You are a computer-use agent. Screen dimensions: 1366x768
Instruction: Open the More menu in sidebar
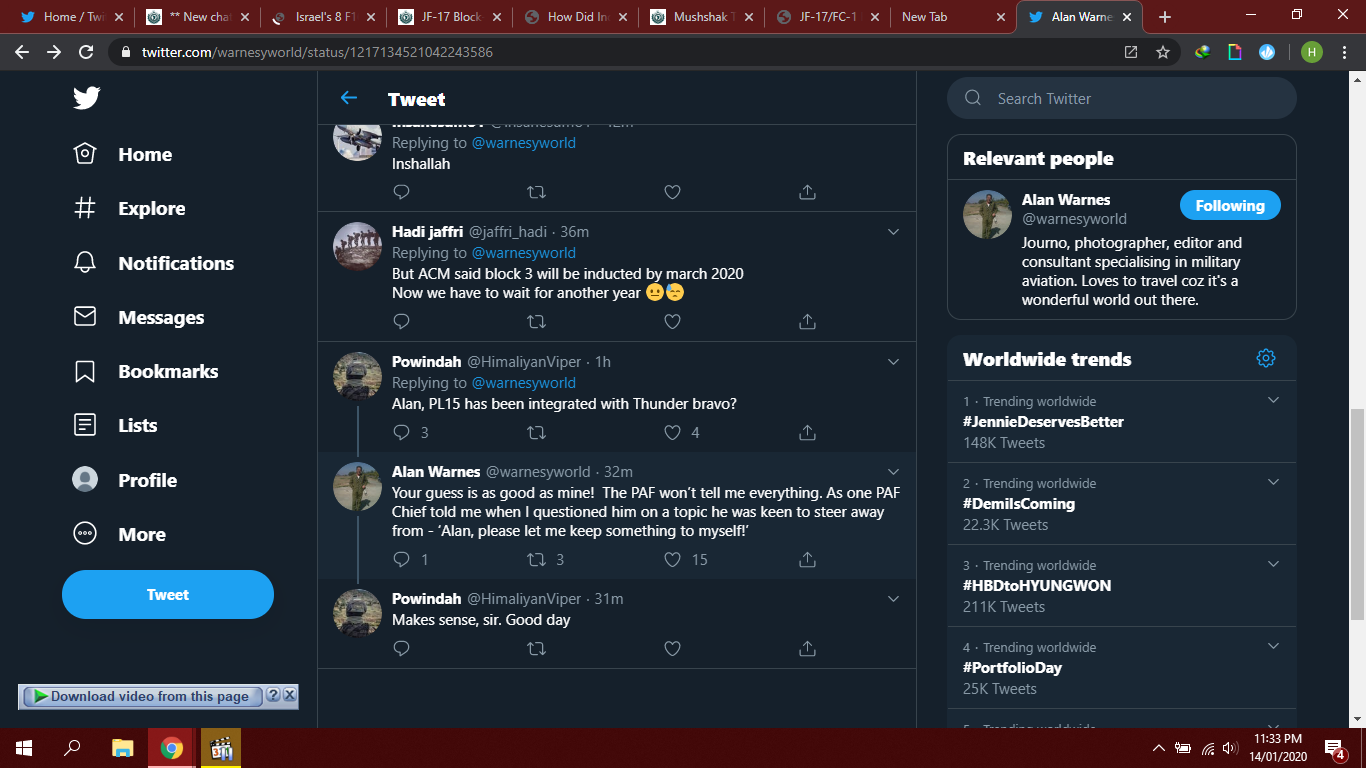coord(119,534)
